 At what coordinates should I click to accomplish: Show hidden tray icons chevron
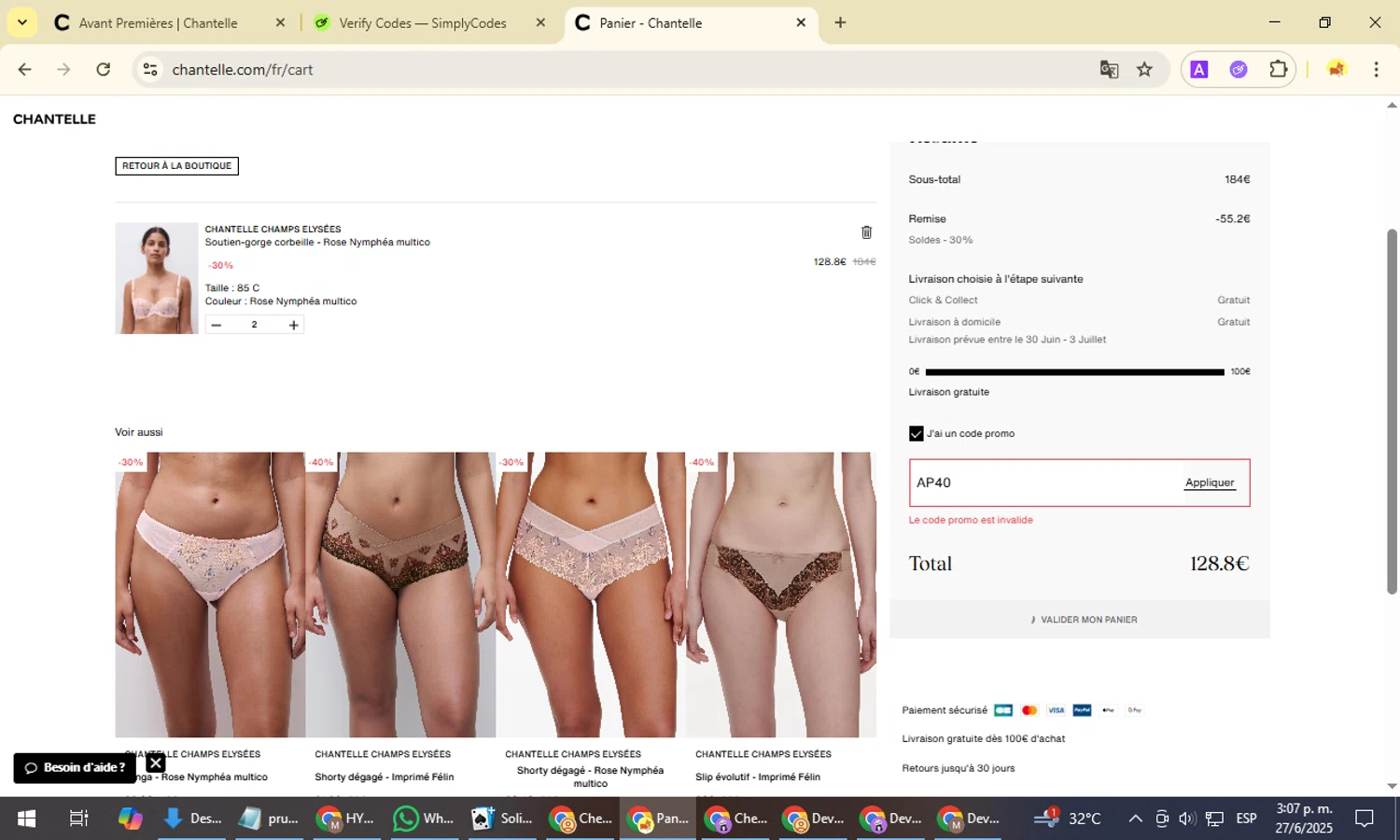tap(1135, 819)
